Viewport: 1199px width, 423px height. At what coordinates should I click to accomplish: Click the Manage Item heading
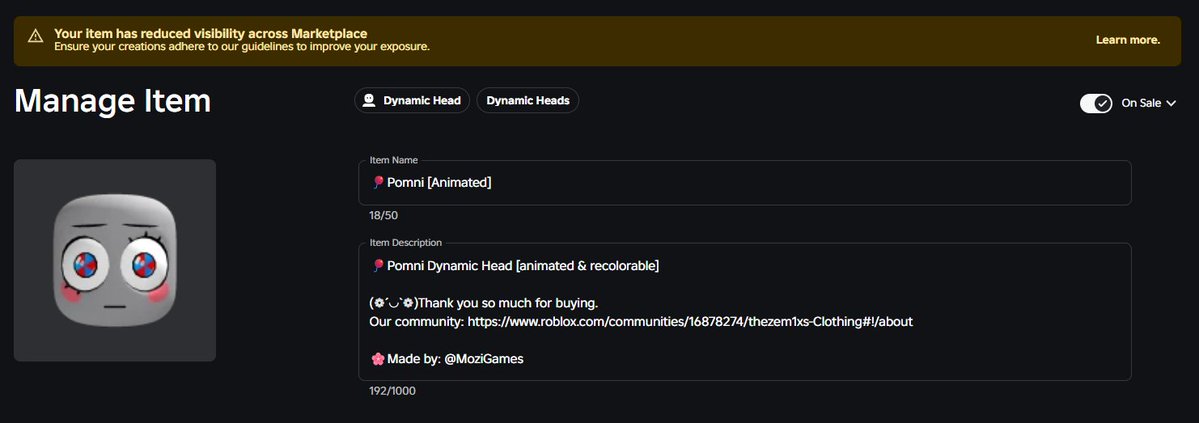click(112, 101)
